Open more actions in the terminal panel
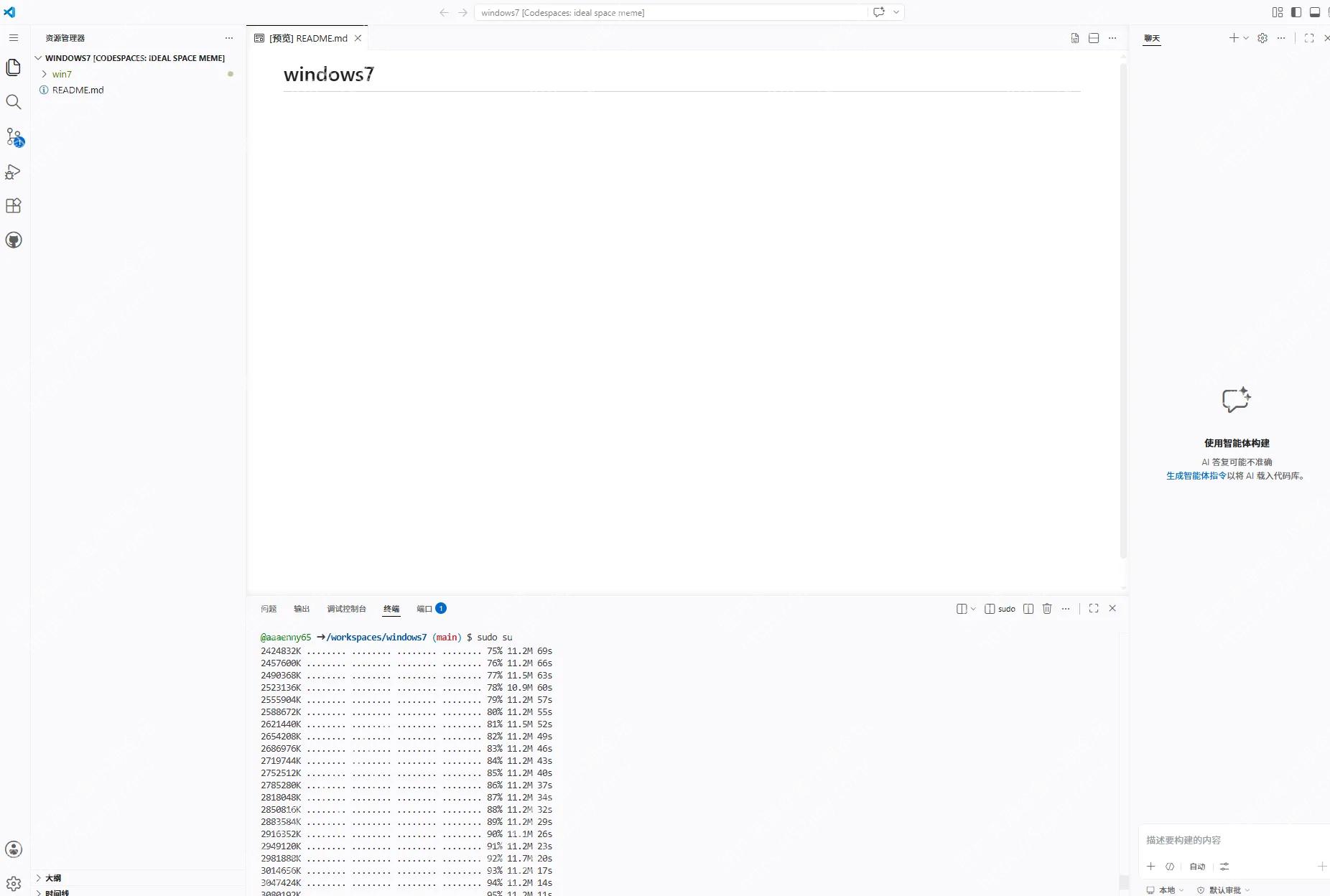This screenshot has width=1330, height=896. [x=1066, y=609]
